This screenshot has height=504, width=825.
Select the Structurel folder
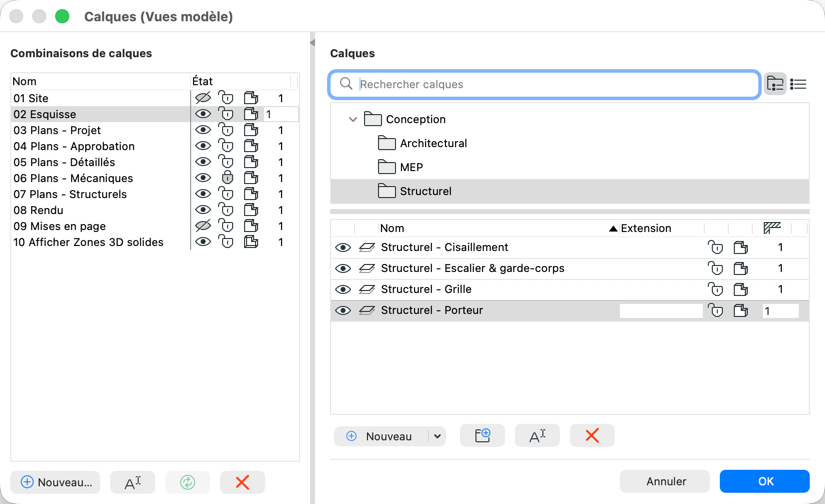[570, 191]
